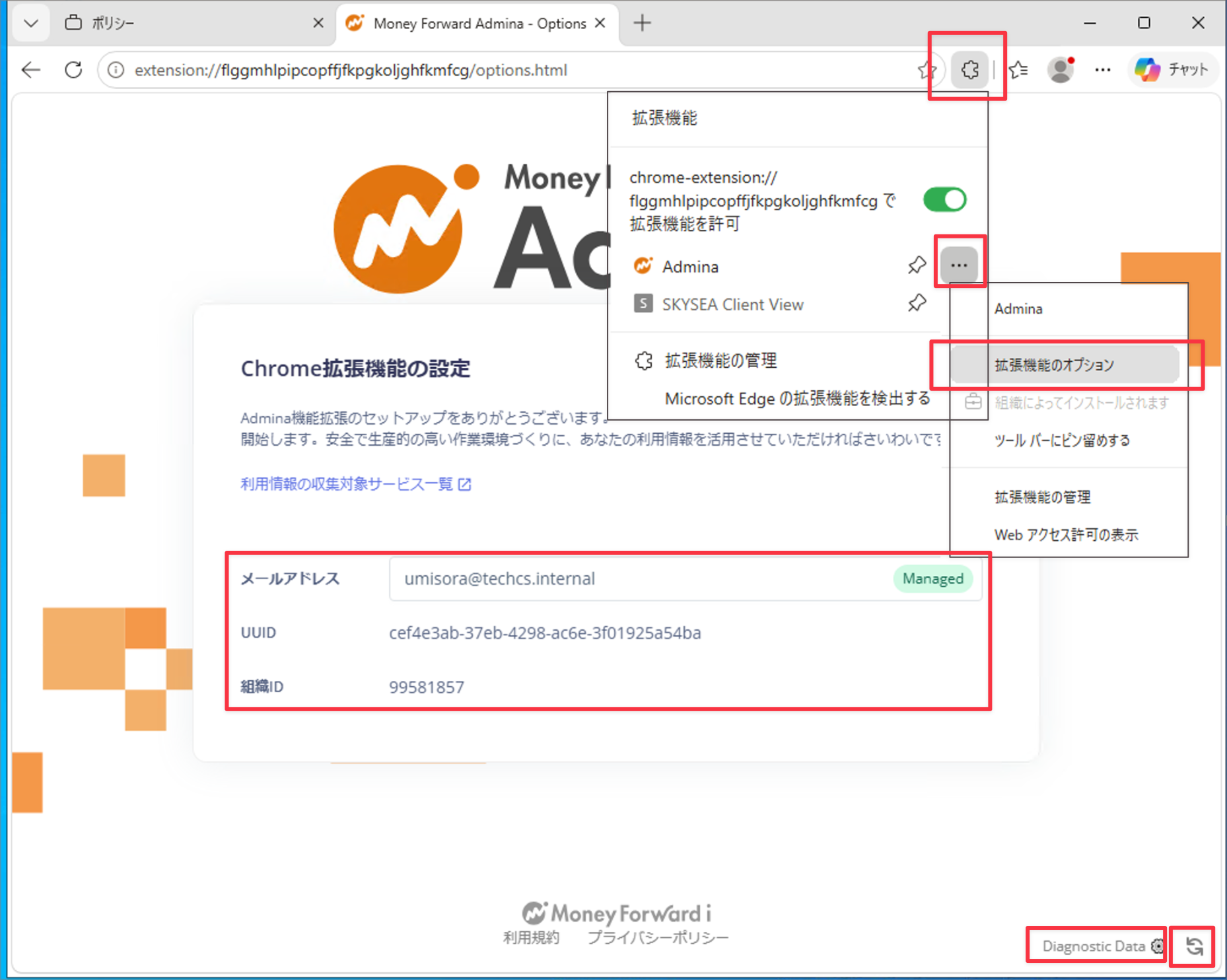Click the 組織ID value 99581857
1227x980 pixels.
[427, 687]
